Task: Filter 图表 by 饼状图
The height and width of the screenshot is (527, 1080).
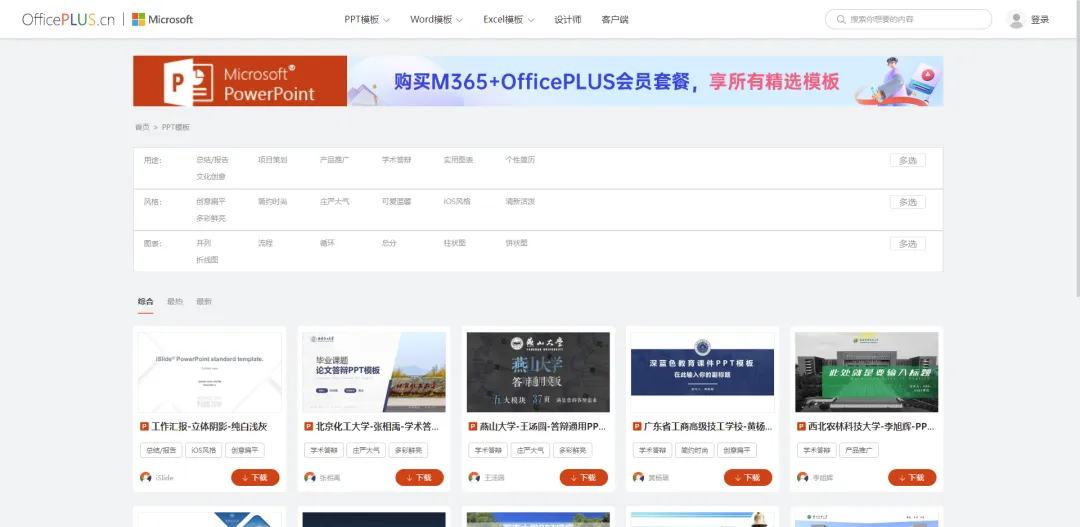Action: pyautogui.click(x=517, y=243)
